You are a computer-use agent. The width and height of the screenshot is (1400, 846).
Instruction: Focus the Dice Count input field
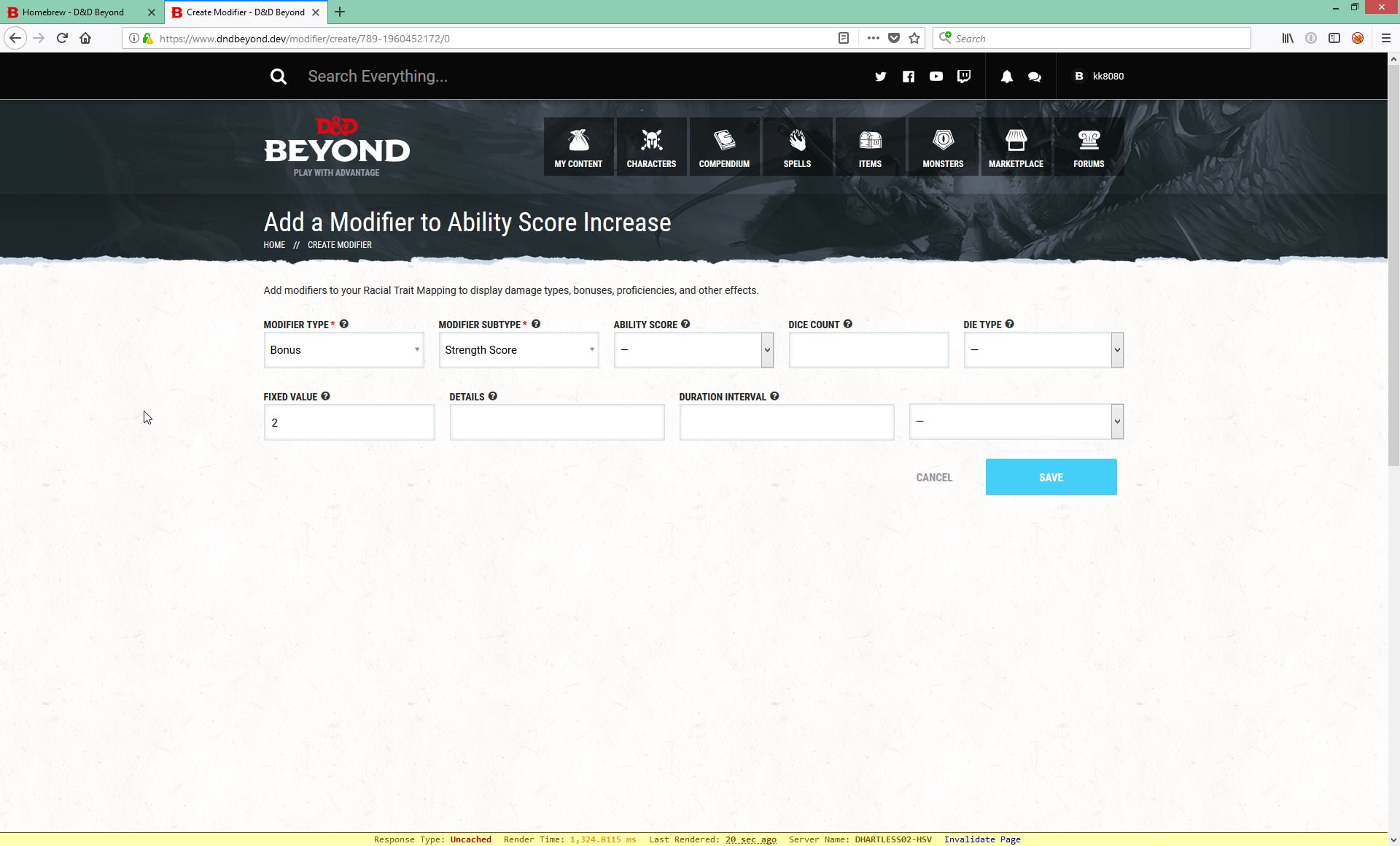868,350
